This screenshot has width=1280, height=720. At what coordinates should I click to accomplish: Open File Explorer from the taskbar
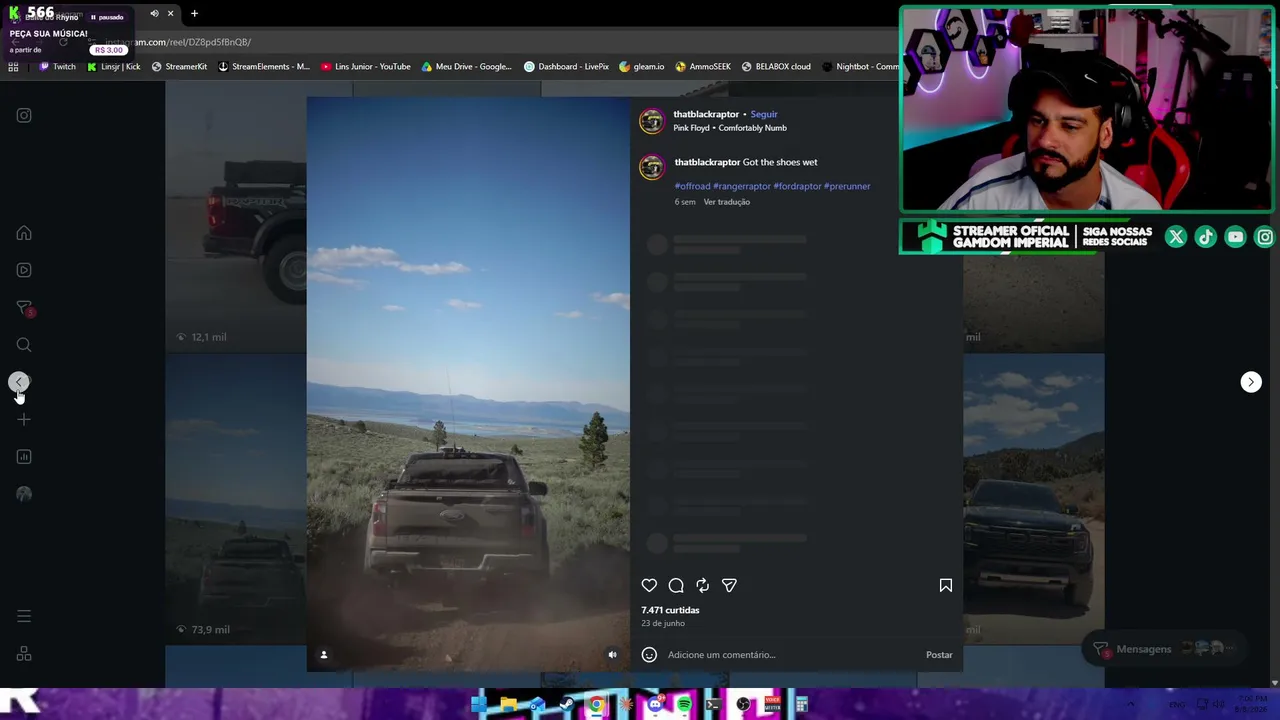click(508, 705)
